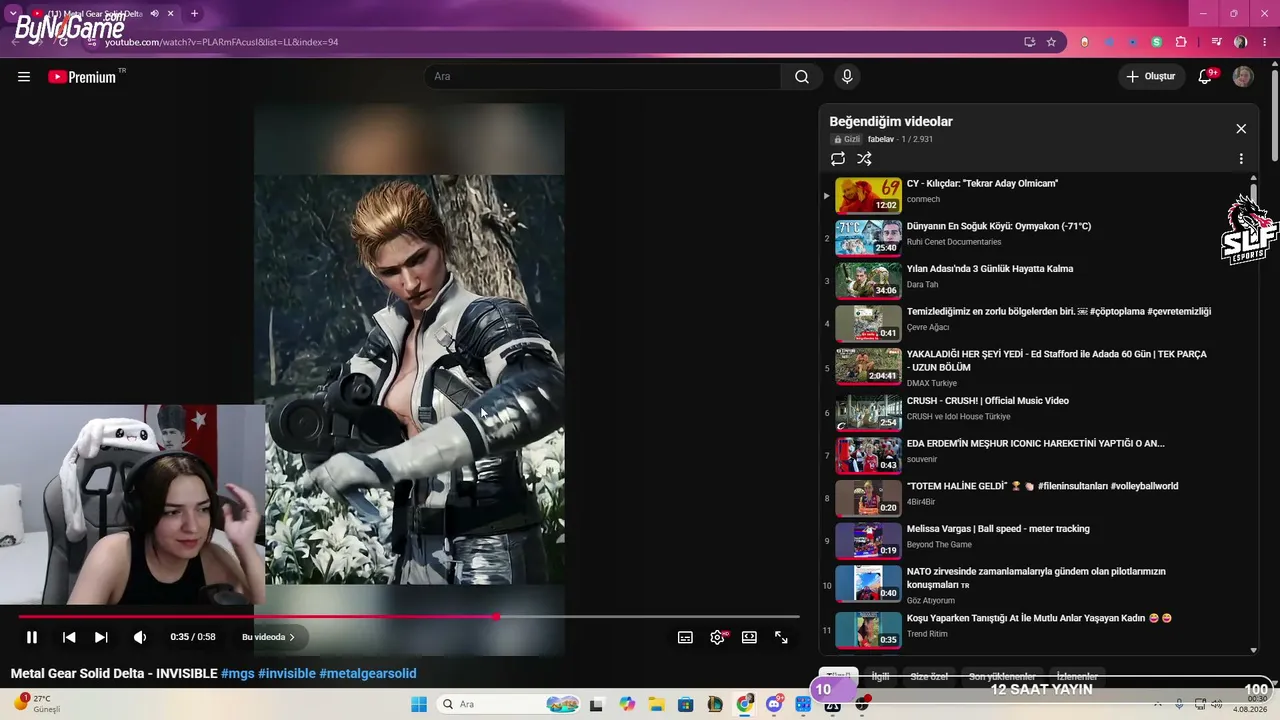The height and width of the screenshot is (720, 1280).
Task: Mute the tab via its speaker icon
Action: (154, 14)
